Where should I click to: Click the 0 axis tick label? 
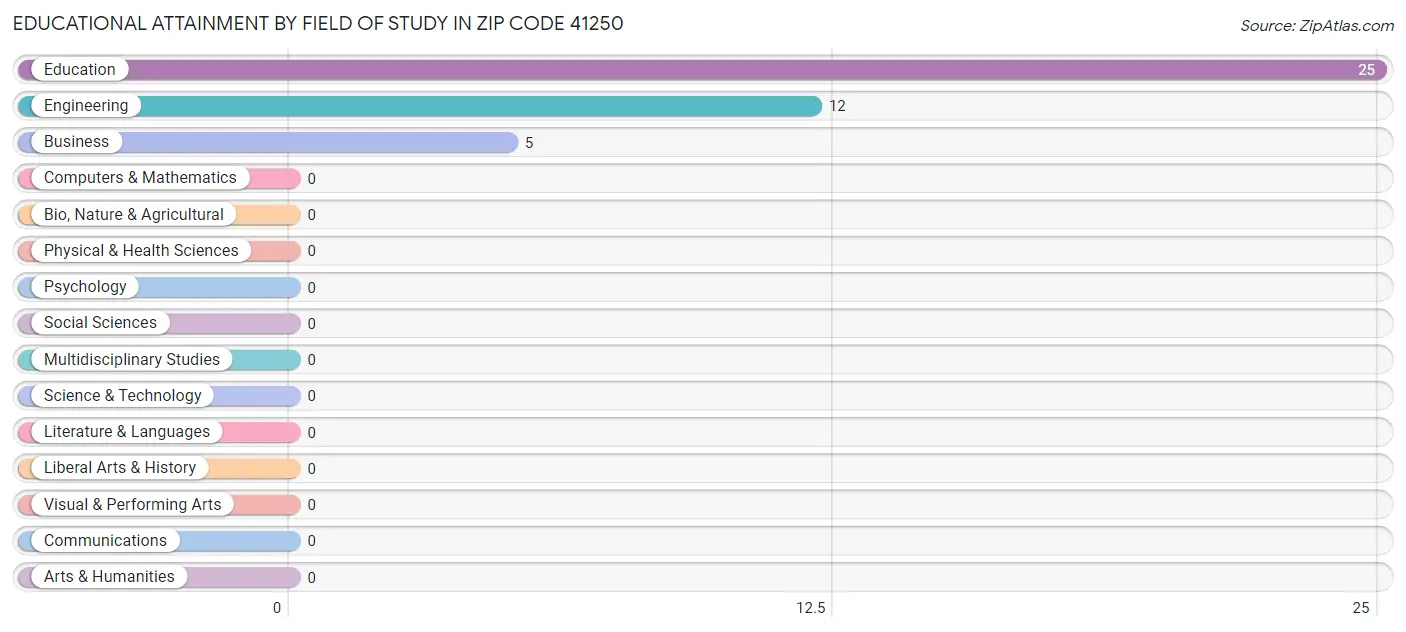(277, 608)
